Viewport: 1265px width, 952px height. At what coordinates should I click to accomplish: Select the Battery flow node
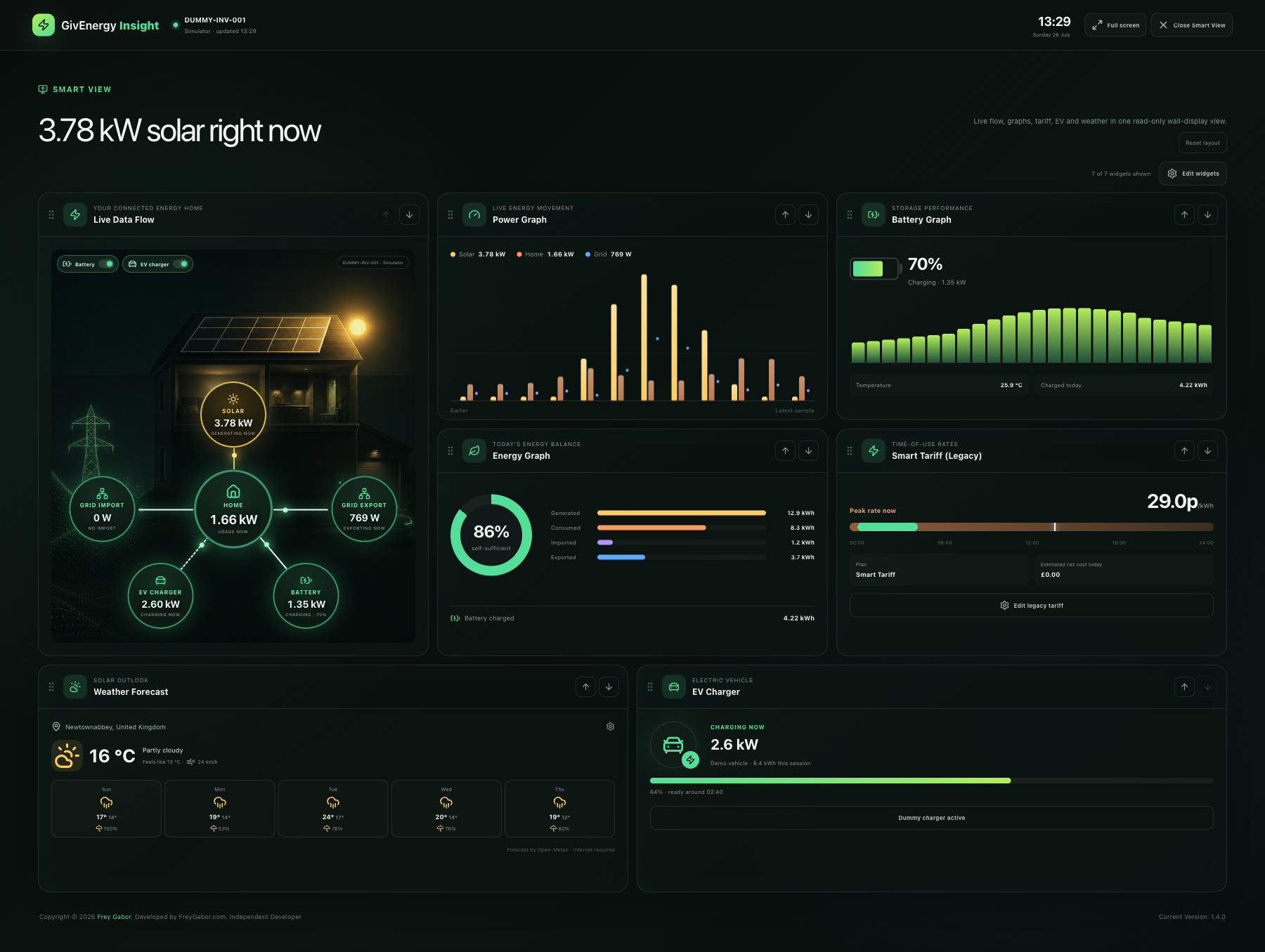pyautogui.click(x=306, y=596)
